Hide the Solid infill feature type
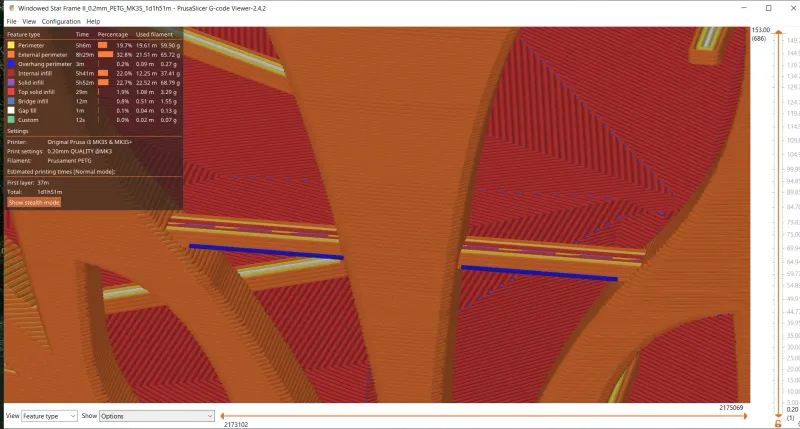 (x=35, y=82)
